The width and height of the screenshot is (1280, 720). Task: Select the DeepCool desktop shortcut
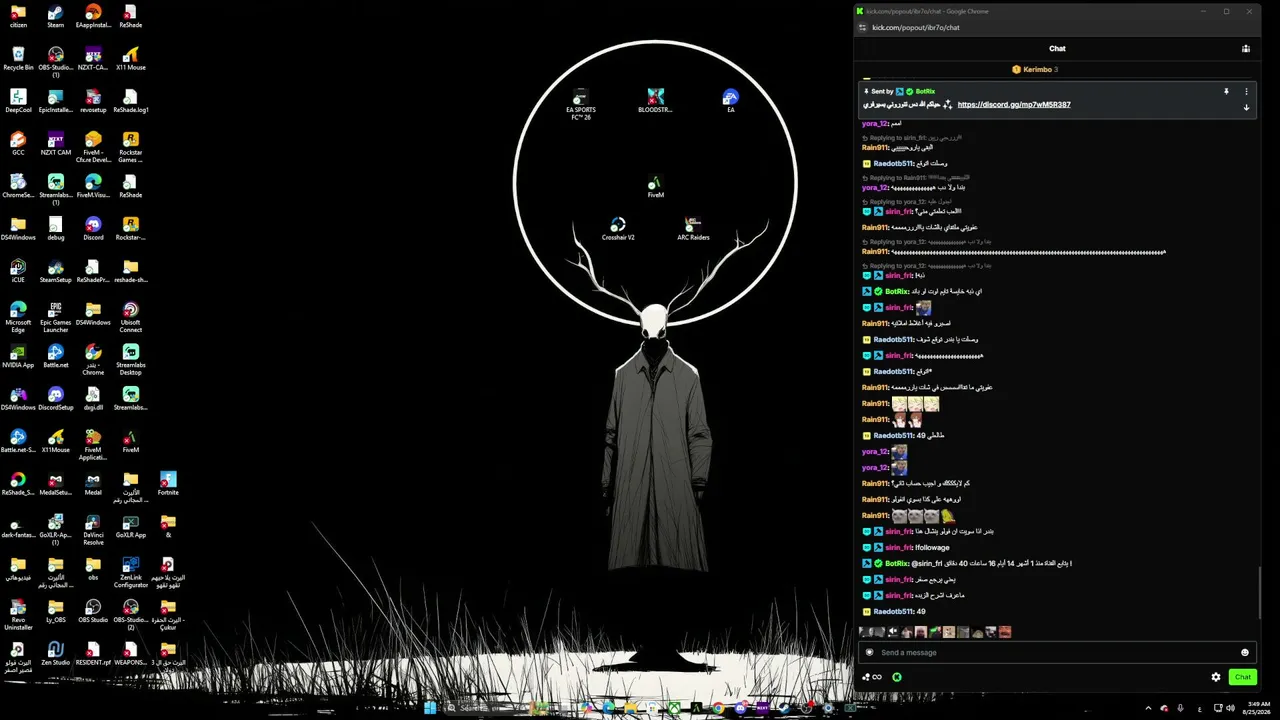(x=18, y=101)
